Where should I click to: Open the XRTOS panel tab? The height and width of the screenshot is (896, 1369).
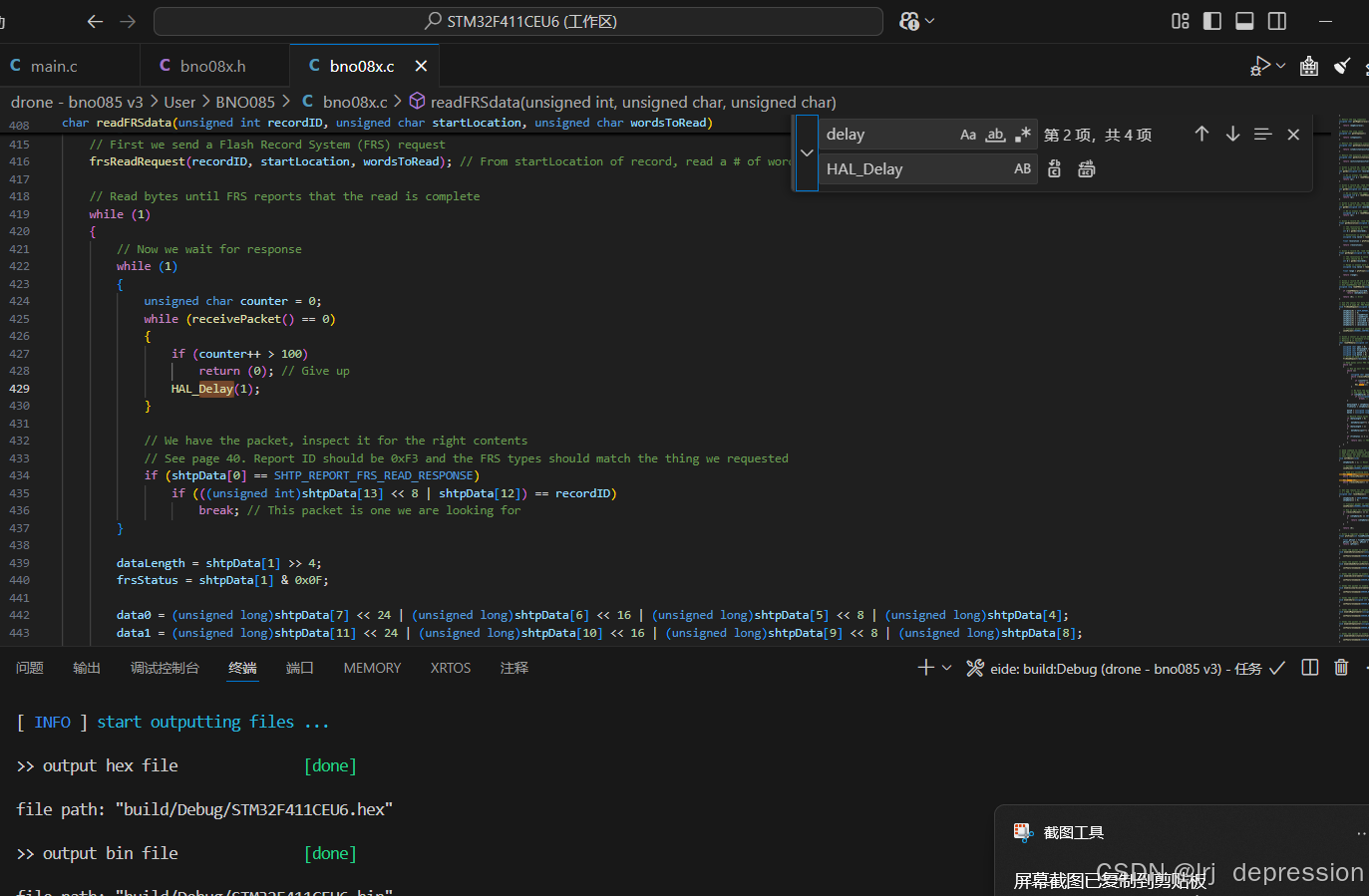pyautogui.click(x=451, y=668)
